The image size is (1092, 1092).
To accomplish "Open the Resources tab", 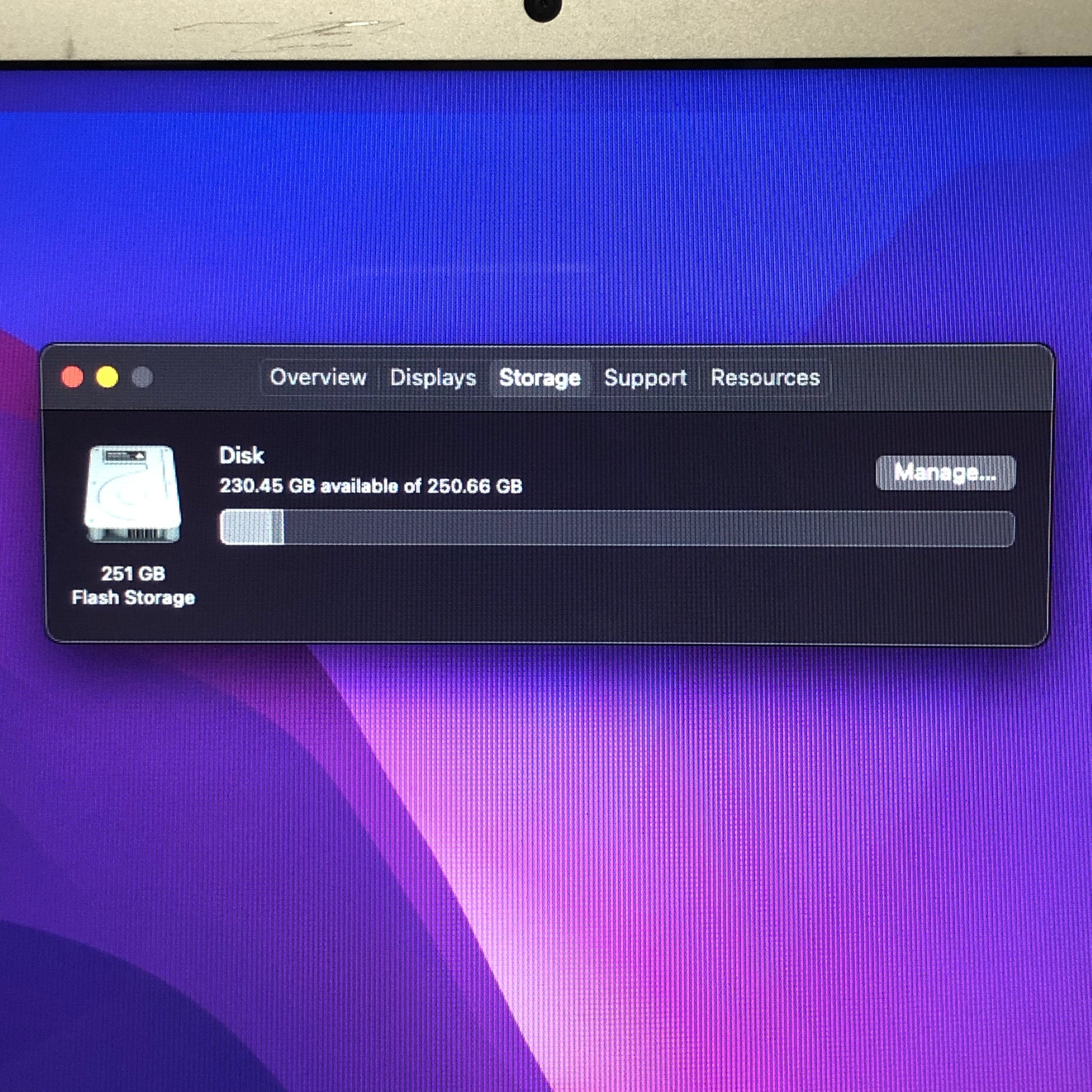I will (x=765, y=378).
